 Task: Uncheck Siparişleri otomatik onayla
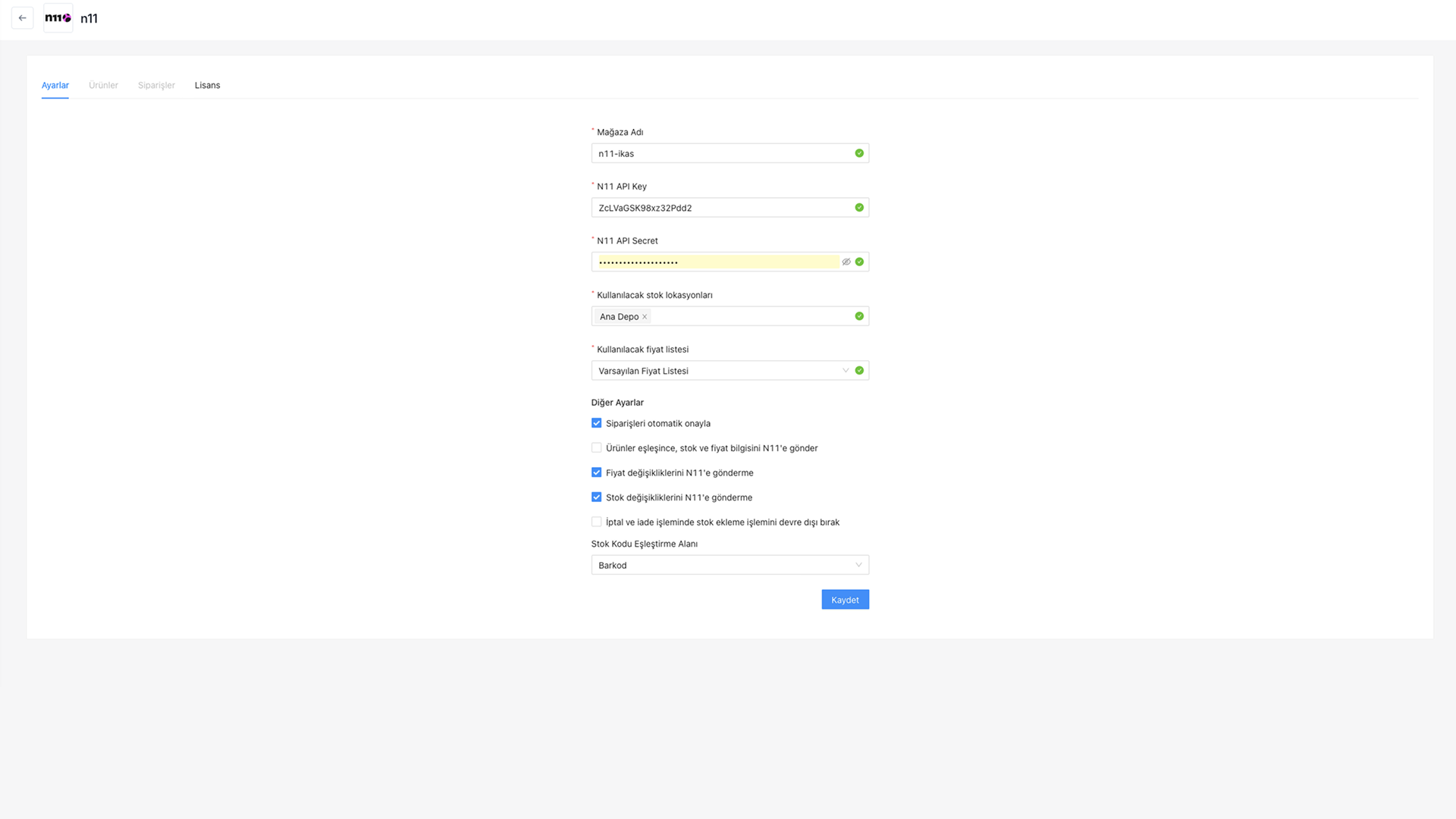597,423
